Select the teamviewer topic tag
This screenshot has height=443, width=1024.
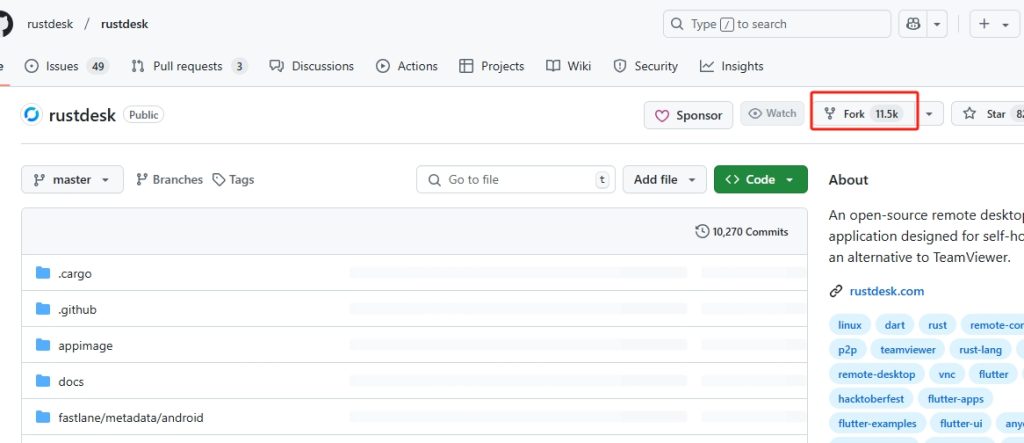click(x=908, y=350)
